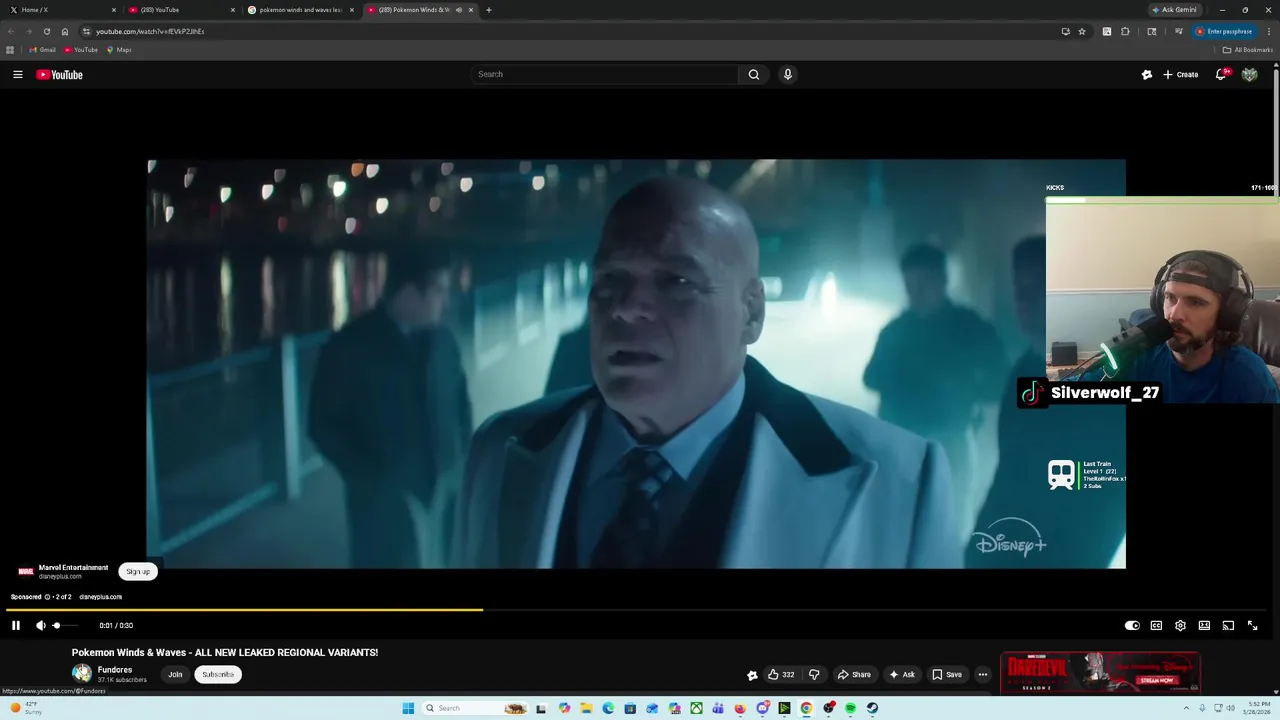Open video settings gear
This screenshot has width=1280, height=720.
point(1180,625)
